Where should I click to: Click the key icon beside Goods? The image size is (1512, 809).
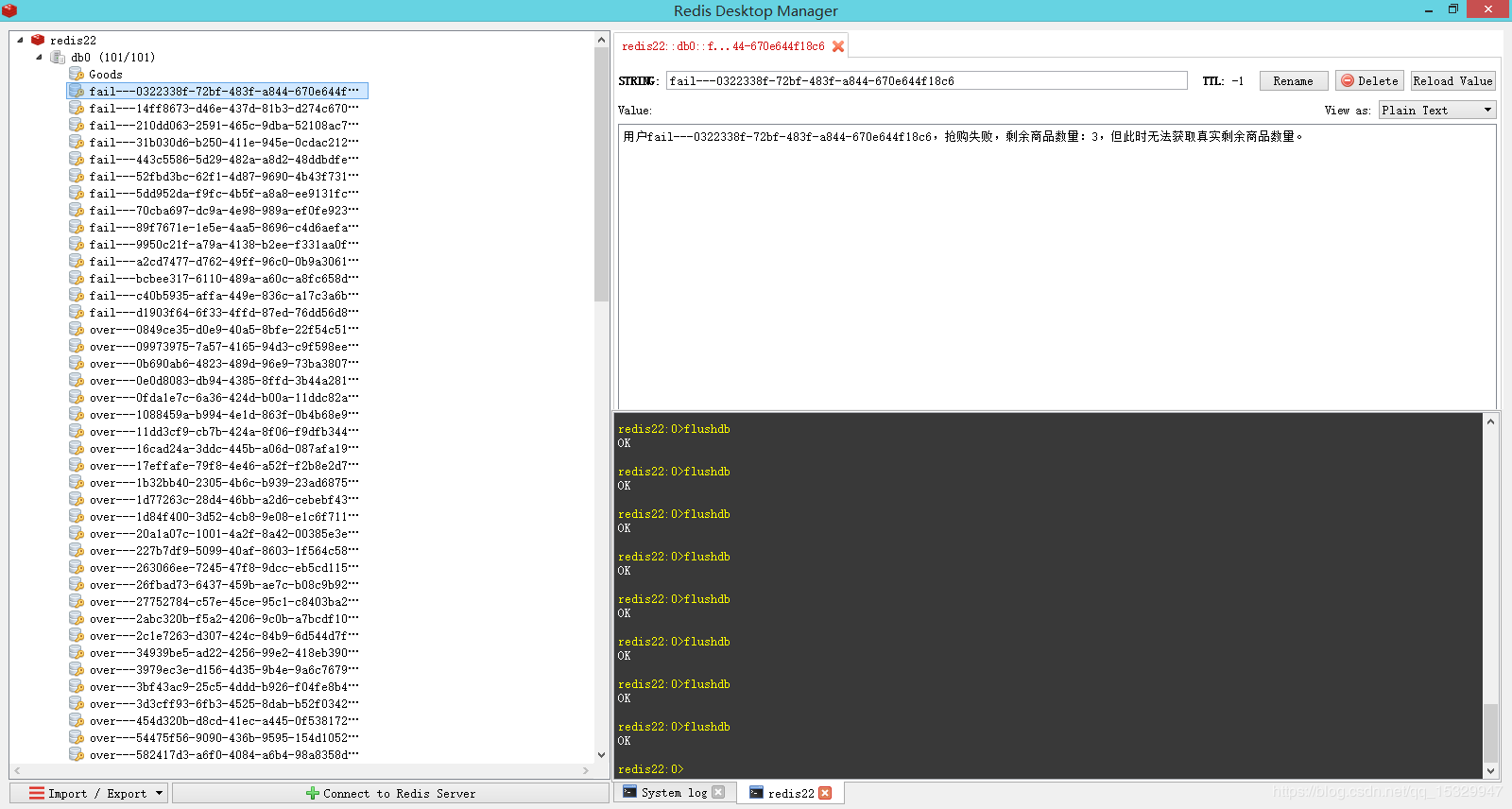point(77,74)
